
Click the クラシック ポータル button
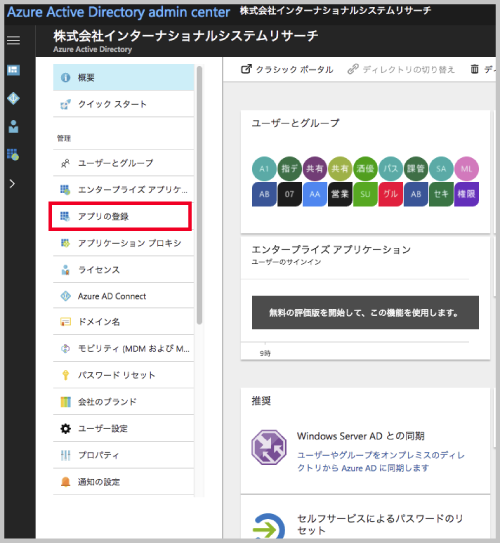coord(287,70)
